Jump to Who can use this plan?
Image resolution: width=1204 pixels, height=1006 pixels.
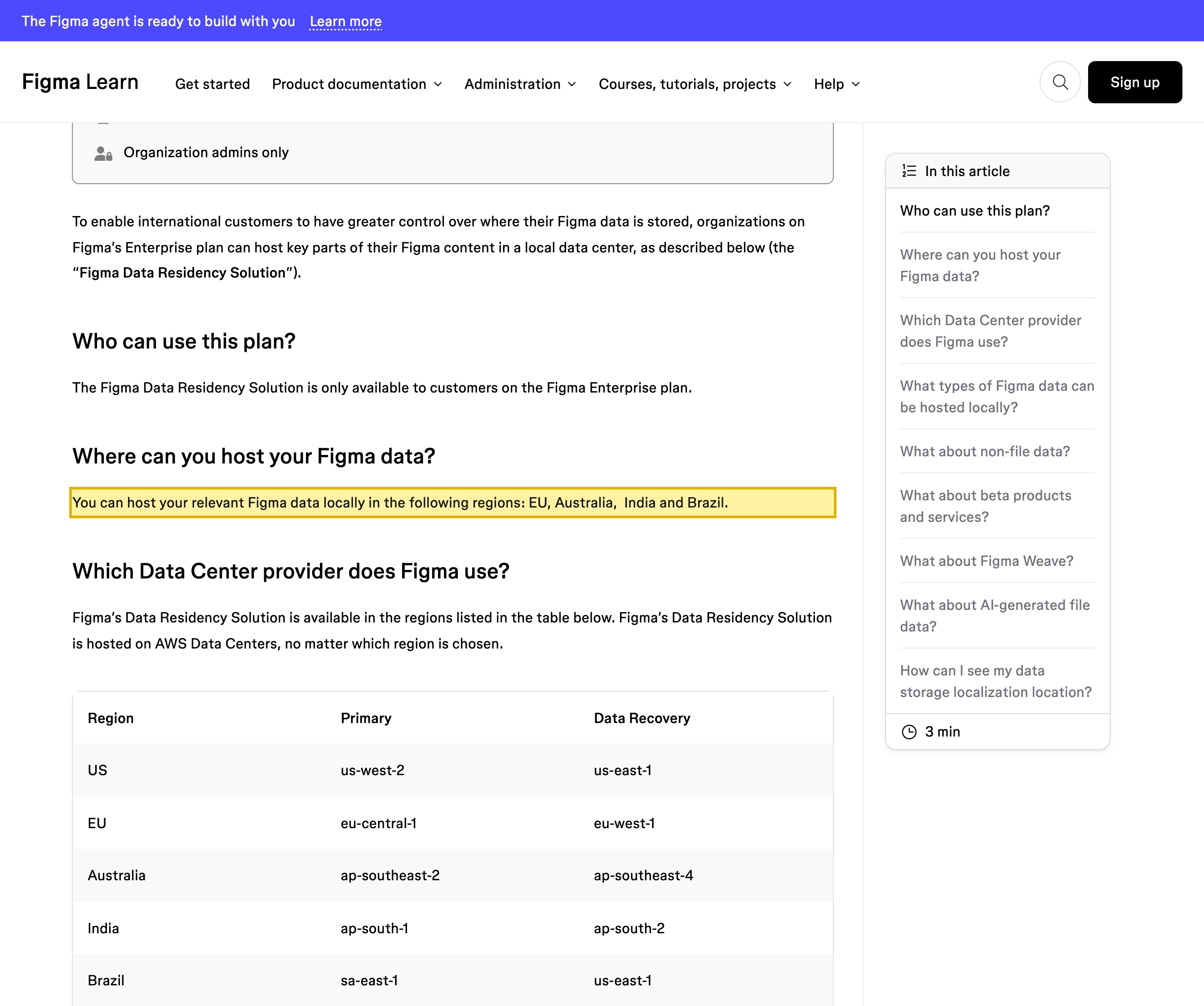click(x=975, y=210)
